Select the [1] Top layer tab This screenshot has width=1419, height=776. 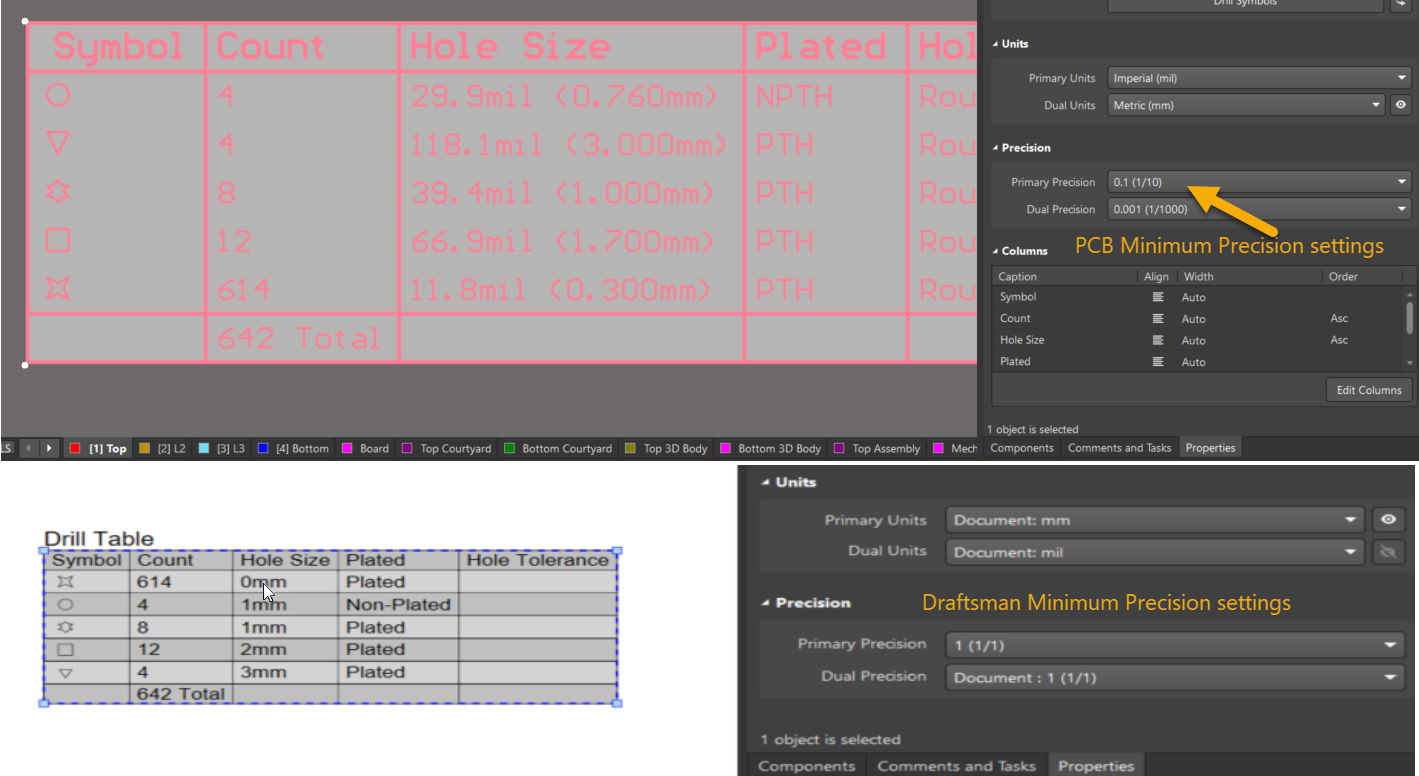coord(99,449)
